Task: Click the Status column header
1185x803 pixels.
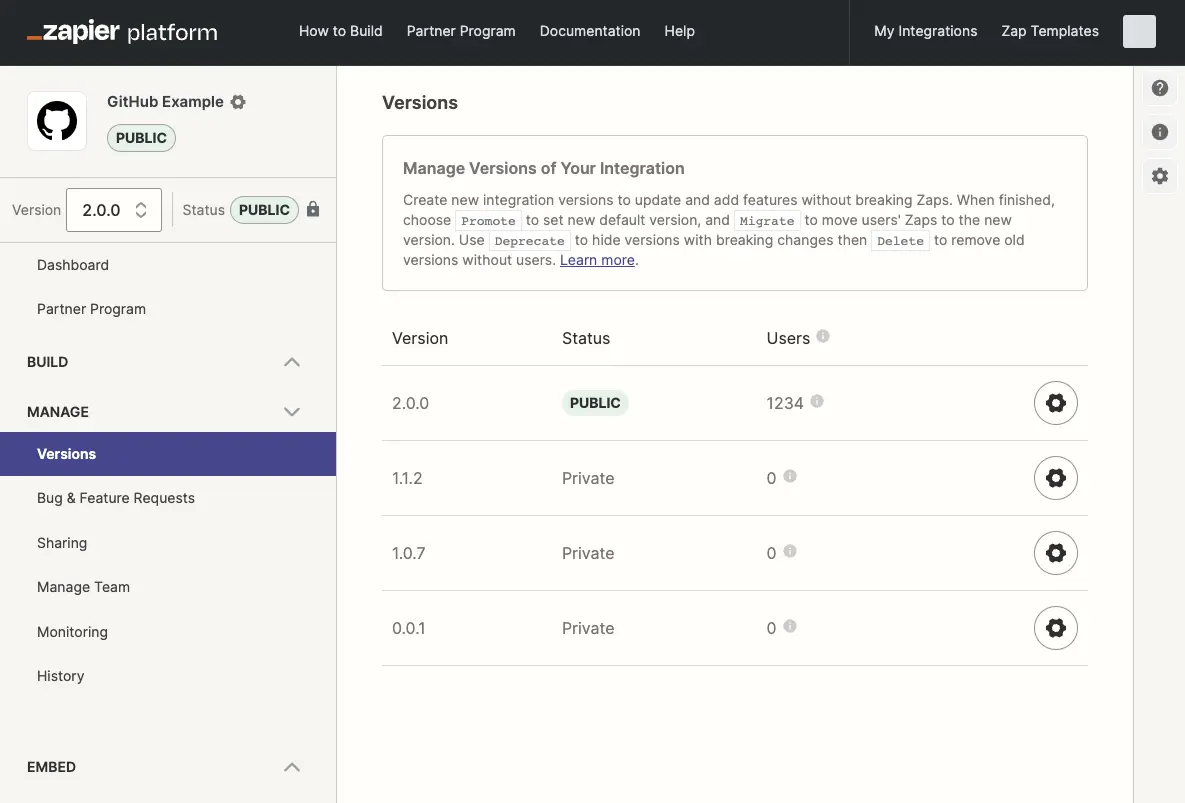Action: [586, 338]
